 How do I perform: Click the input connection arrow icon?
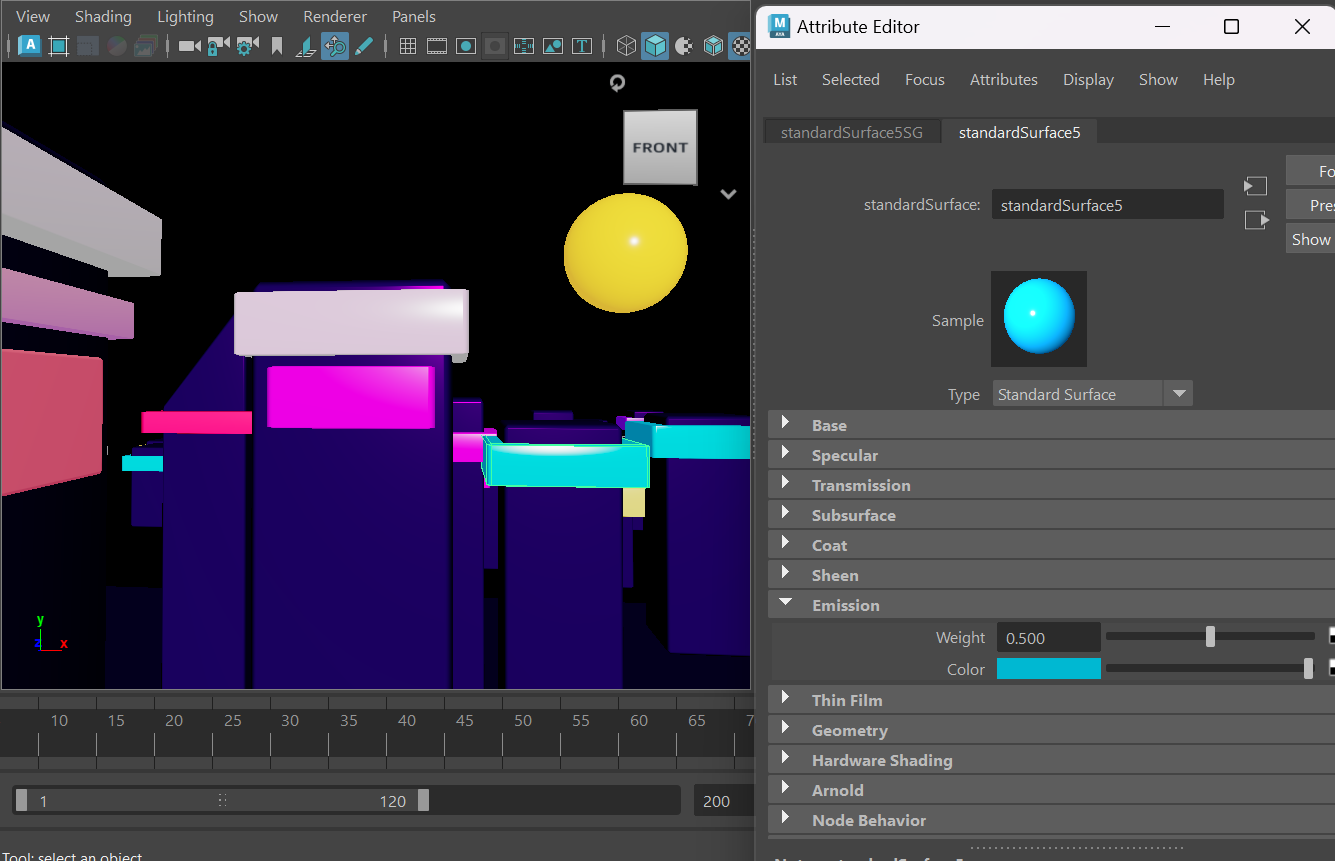(1256, 186)
